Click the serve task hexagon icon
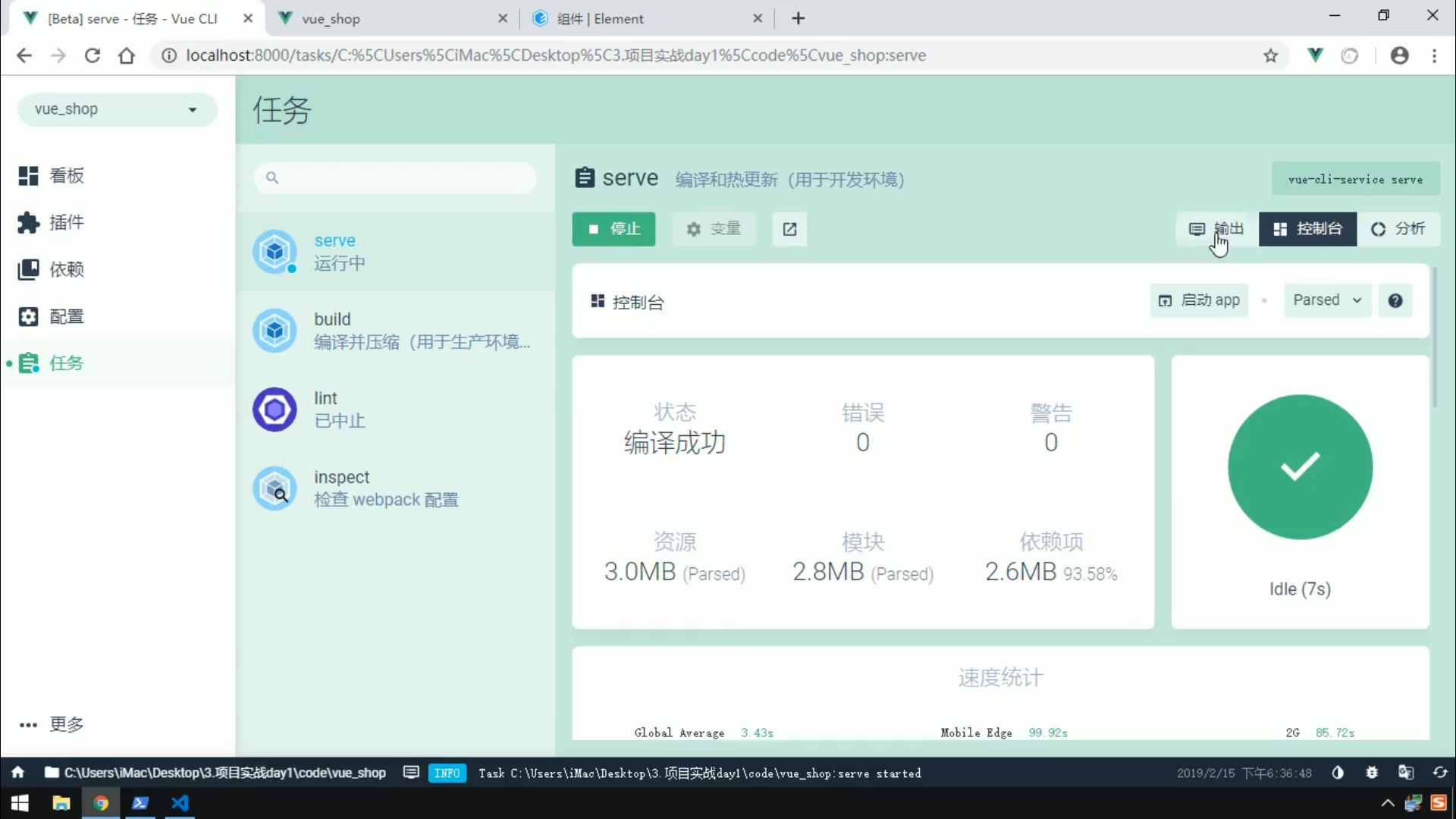Screen dimensions: 1456x819 [275, 252]
